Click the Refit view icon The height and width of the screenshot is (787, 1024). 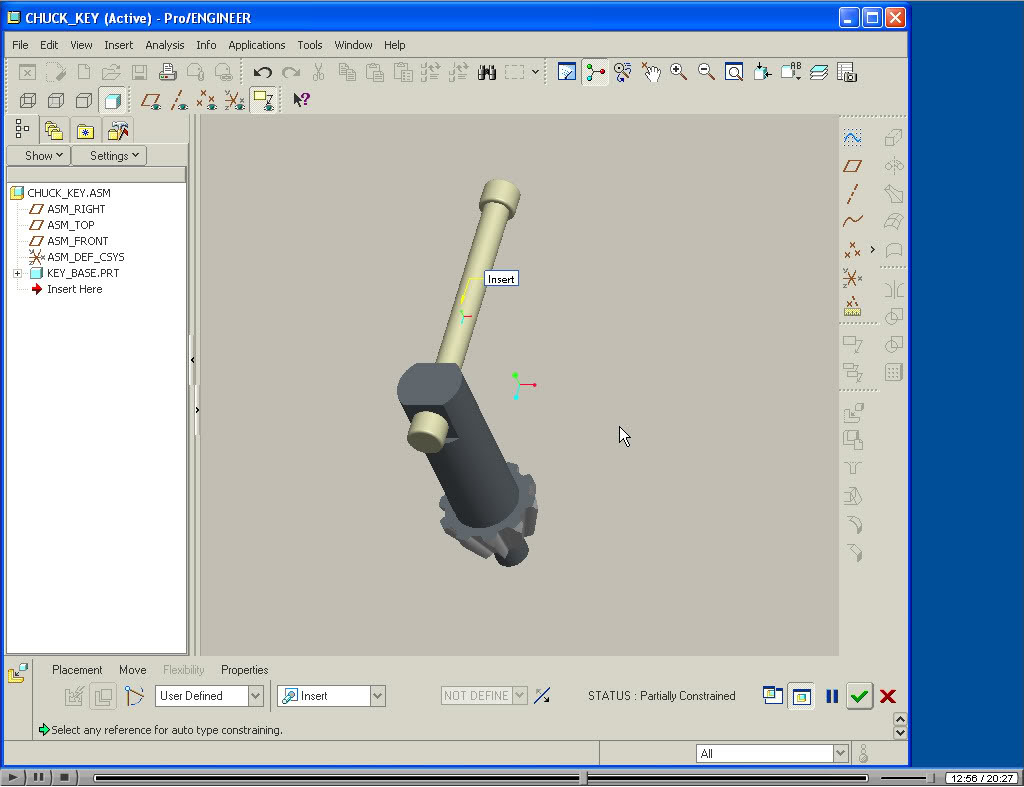pyautogui.click(x=734, y=72)
